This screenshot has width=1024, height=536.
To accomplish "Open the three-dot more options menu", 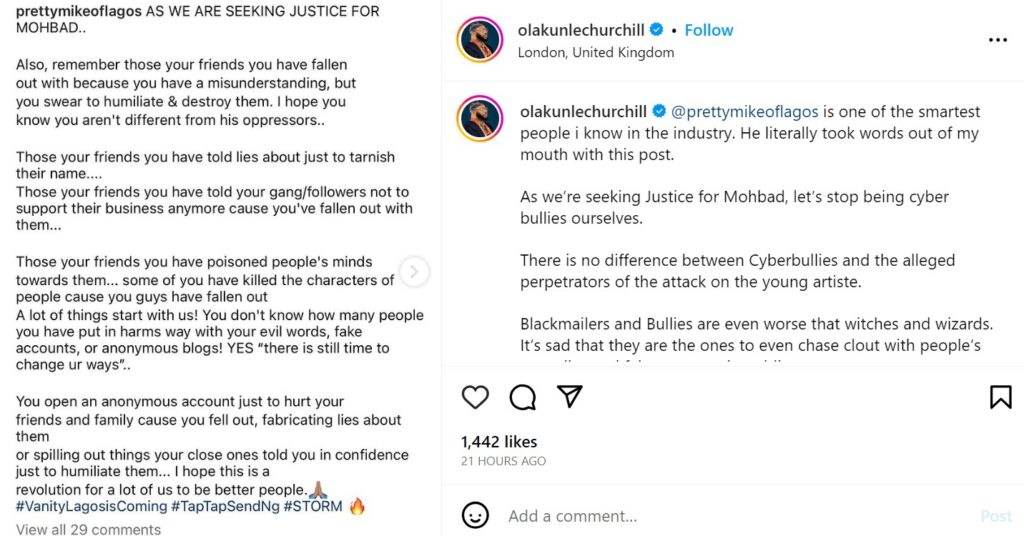I will point(997,40).
